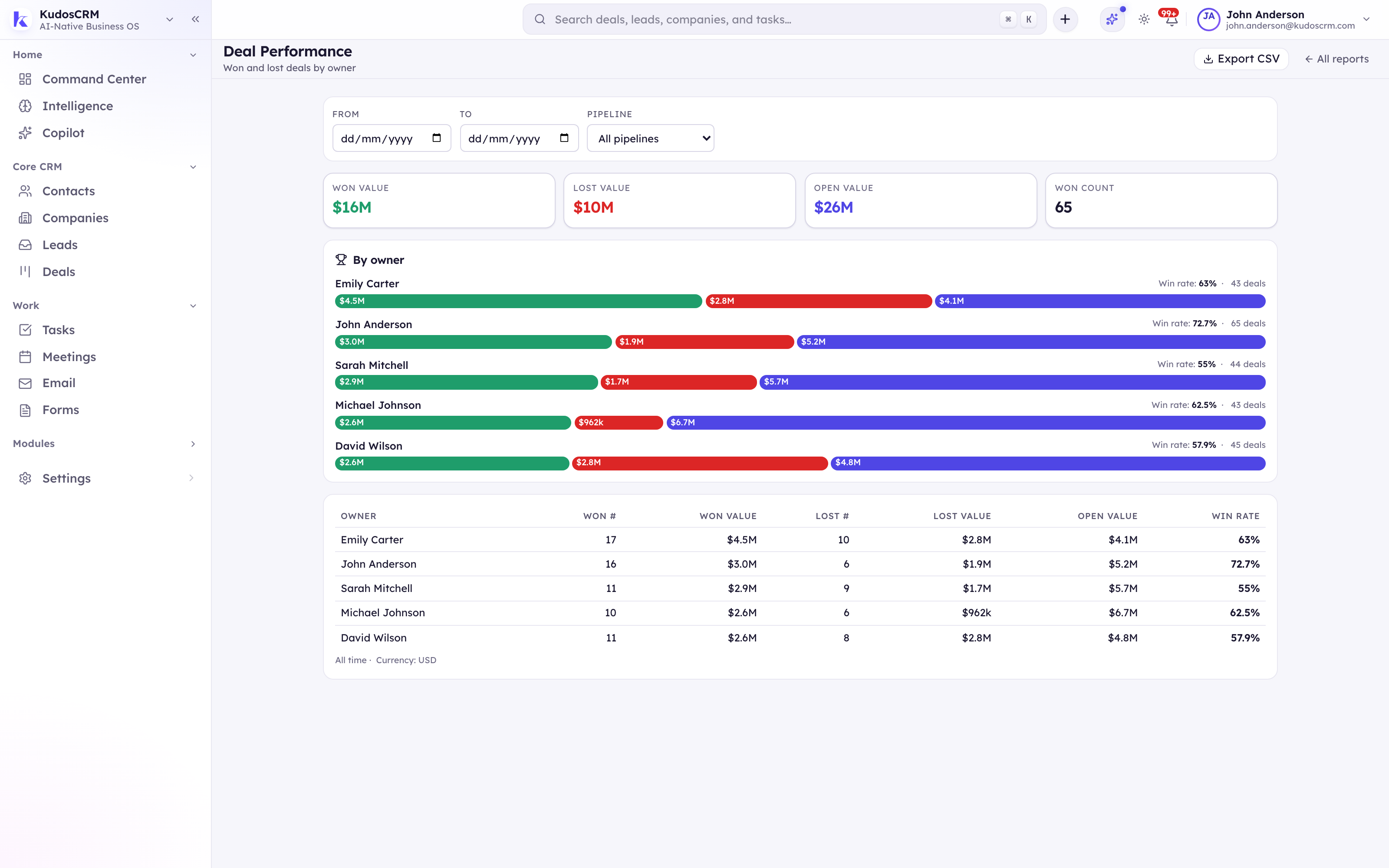
Task: Collapse the Core CRM section
Action: (x=194, y=167)
